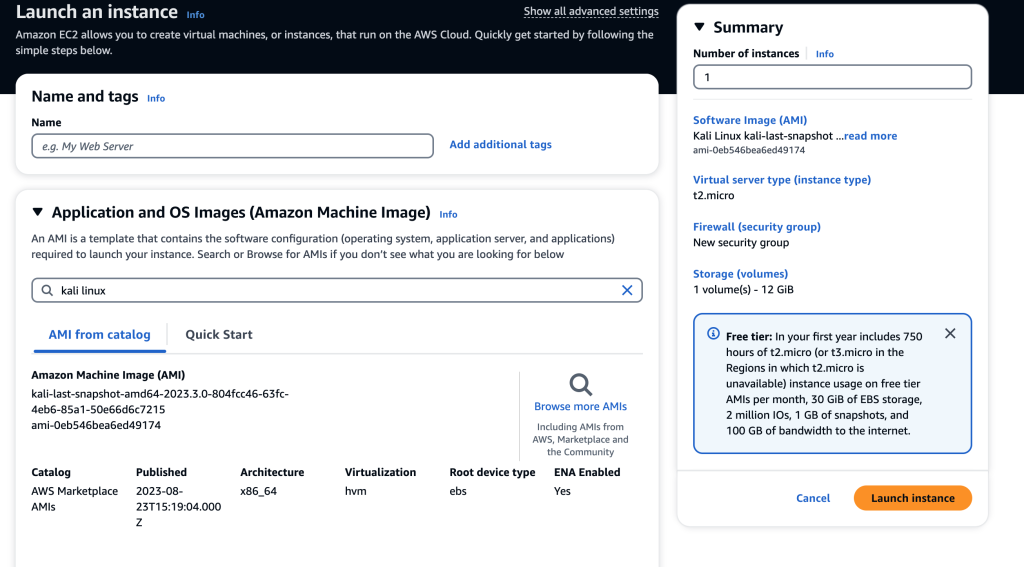This screenshot has height=567, width=1024.
Task: Click the large Browse more AMIs magnifier icon
Action: [x=580, y=384]
